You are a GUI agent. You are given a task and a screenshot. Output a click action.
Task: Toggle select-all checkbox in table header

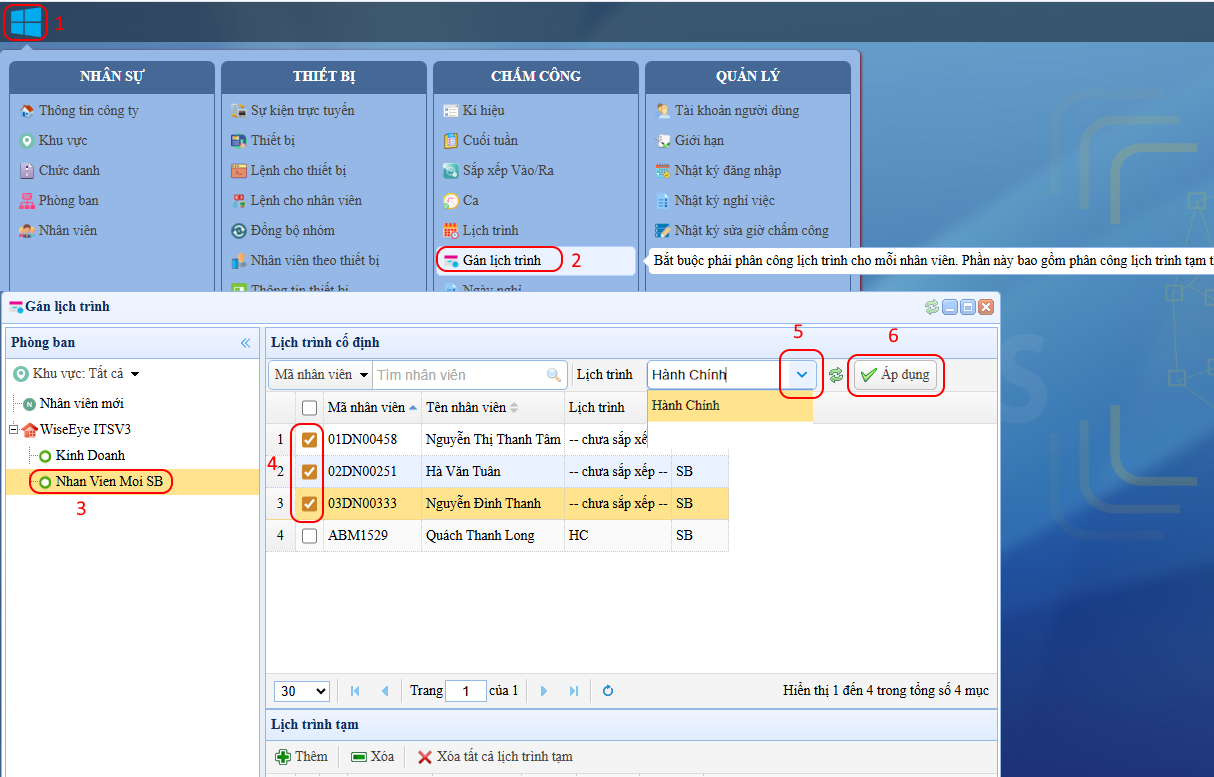click(x=310, y=407)
